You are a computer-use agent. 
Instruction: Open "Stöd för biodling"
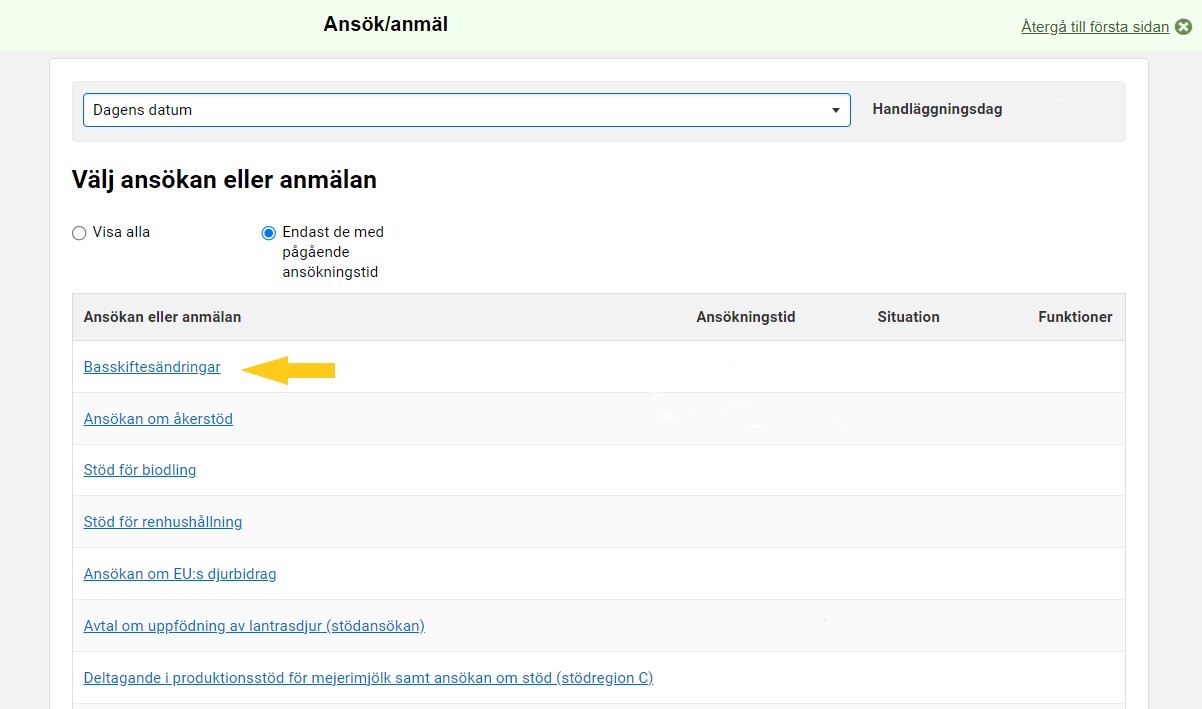(139, 470)
